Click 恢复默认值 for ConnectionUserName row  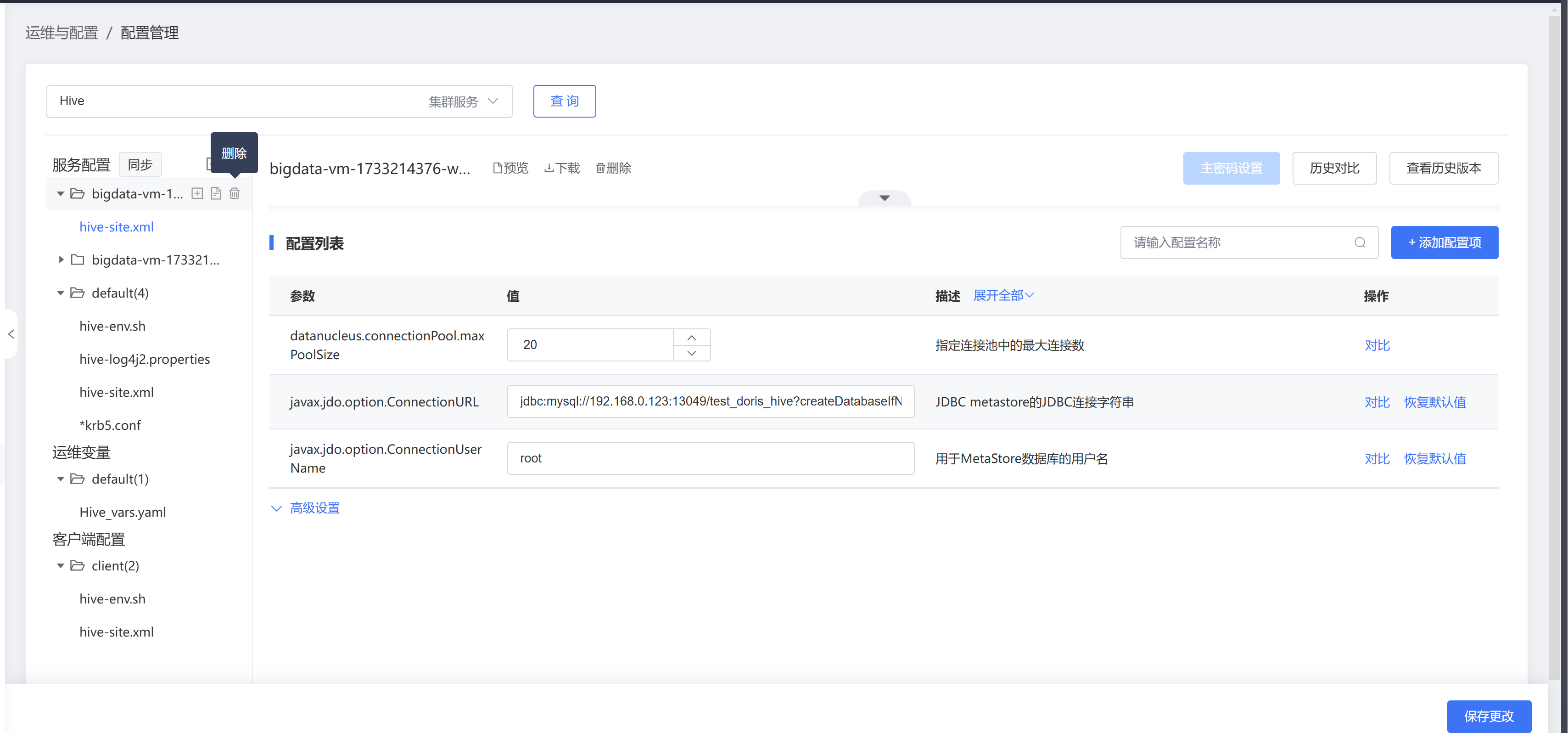(x=1435, y=458)
